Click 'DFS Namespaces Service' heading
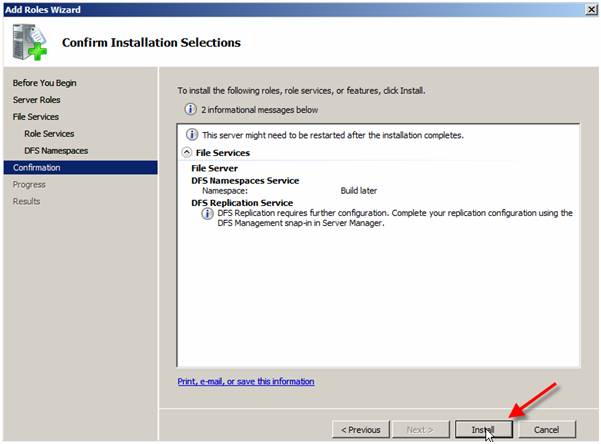601x444 pixels. (245, 181)
